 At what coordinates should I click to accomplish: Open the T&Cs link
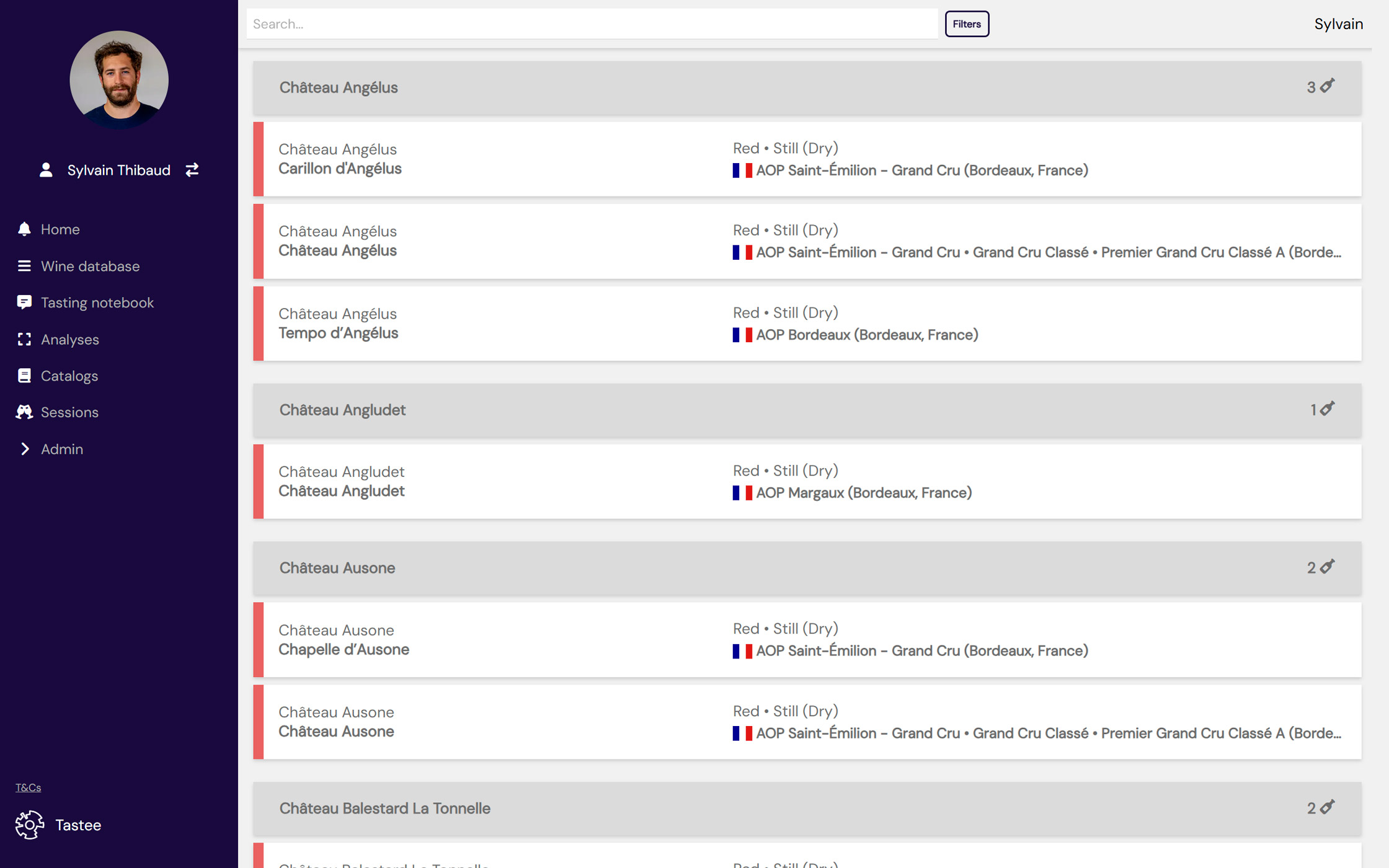28,787
